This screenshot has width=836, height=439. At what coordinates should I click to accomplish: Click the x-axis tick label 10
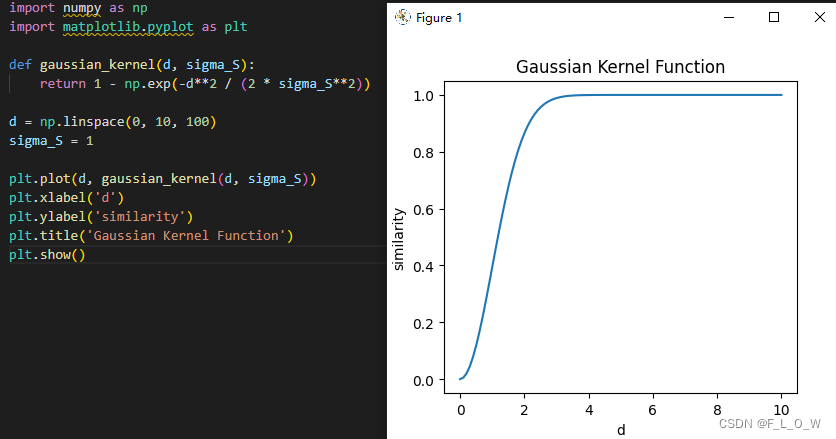pos(781,410)
